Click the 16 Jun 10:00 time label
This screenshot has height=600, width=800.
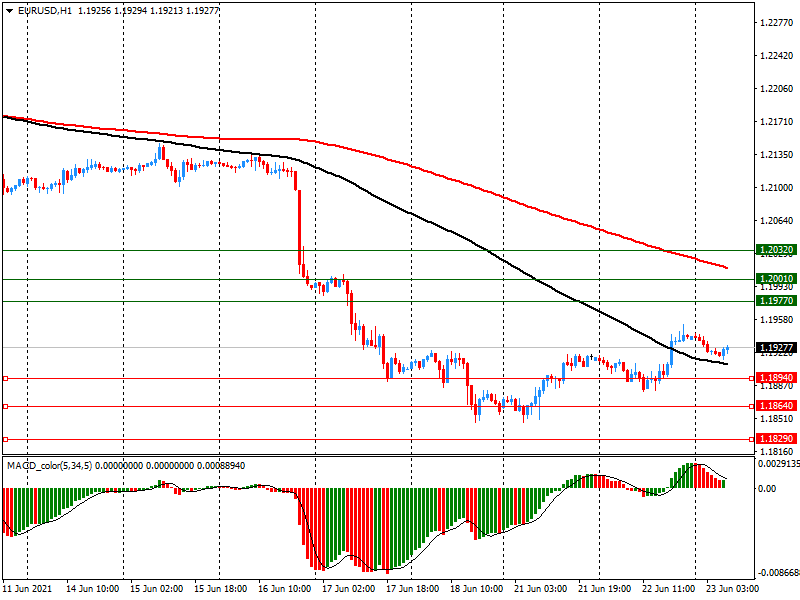point(285,588)
